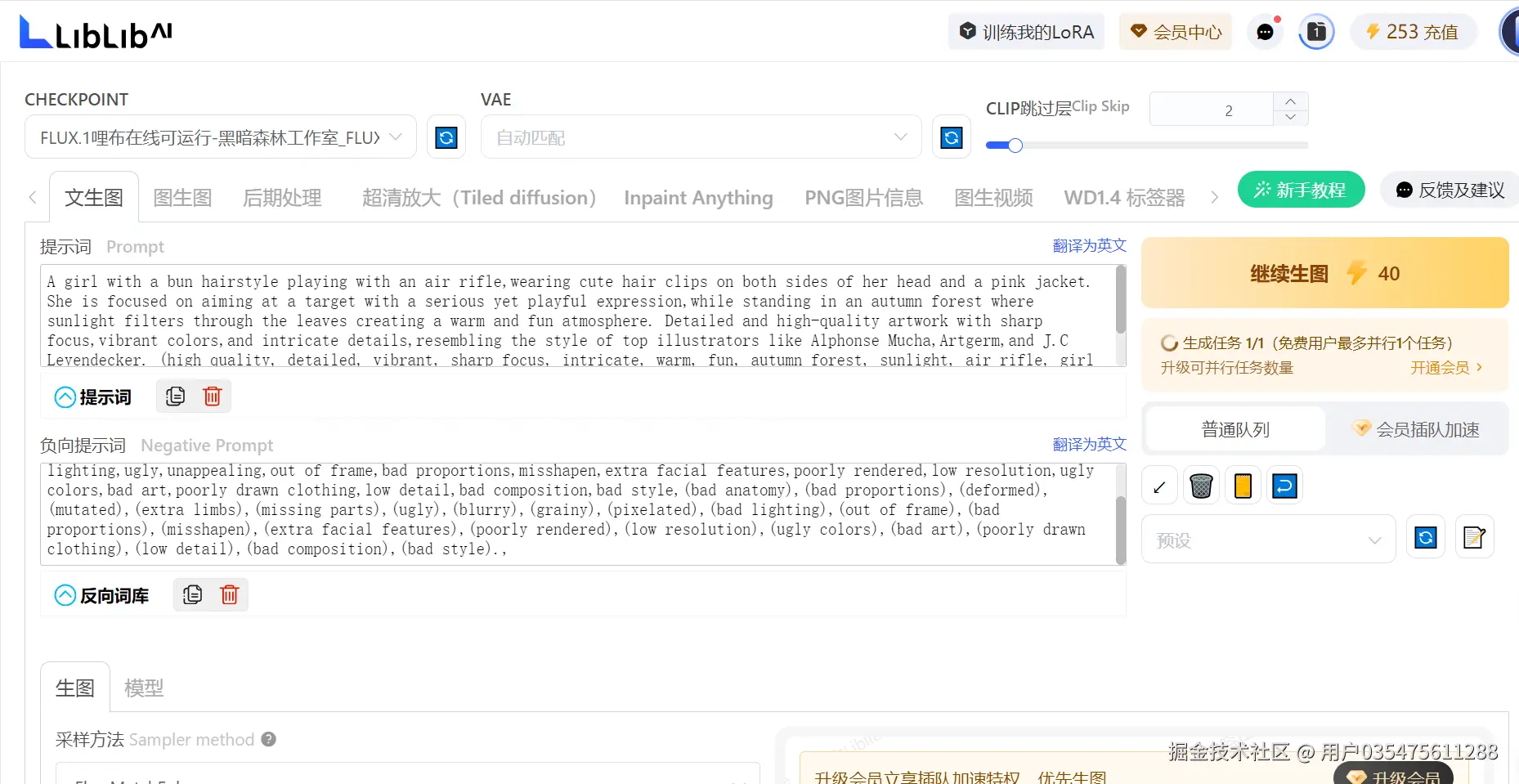Edit presets with the notepad icon
The height and width of the screenshot is (784, 1519).
pyautogui.click(x=1474, y=538)
